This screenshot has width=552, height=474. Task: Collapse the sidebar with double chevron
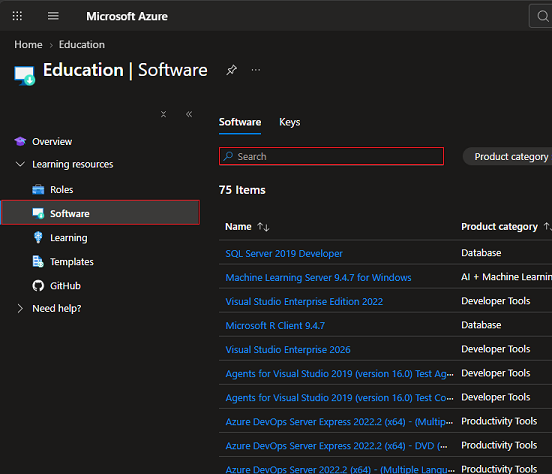click(189, 114)
